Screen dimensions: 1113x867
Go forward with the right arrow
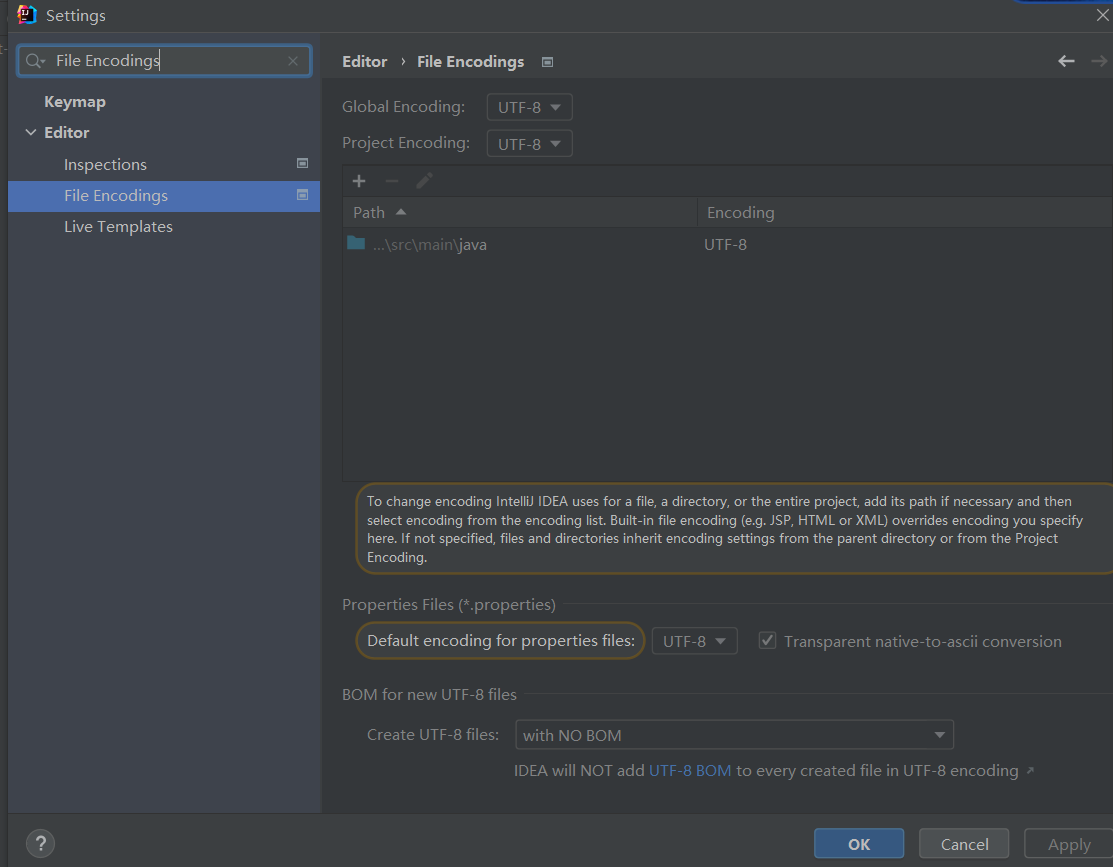(x=1099, y=61)
